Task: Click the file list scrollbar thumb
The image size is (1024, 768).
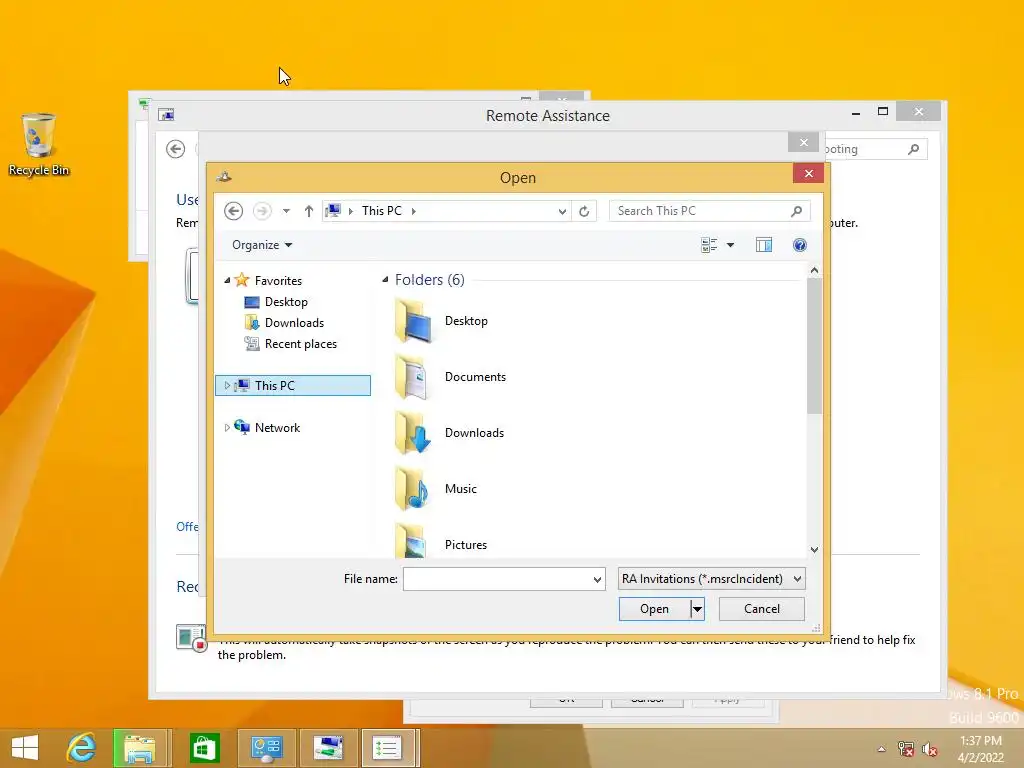Action: point(814,345)
